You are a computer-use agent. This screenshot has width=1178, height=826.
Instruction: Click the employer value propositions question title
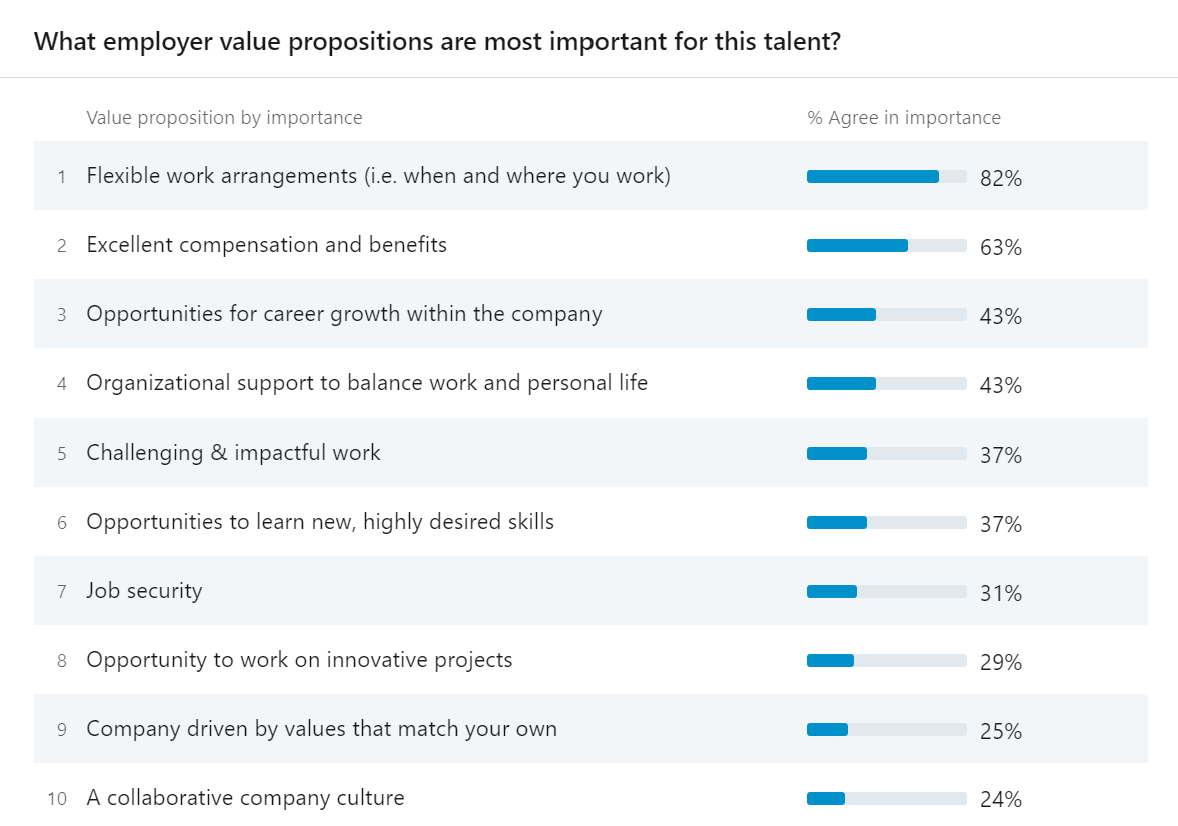(x=437, y=42)
